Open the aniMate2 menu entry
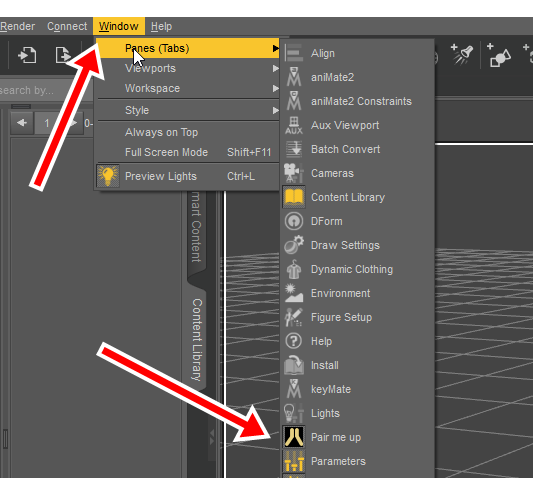The height and width of the screenshot is (478, 533). tap(358, 77)
